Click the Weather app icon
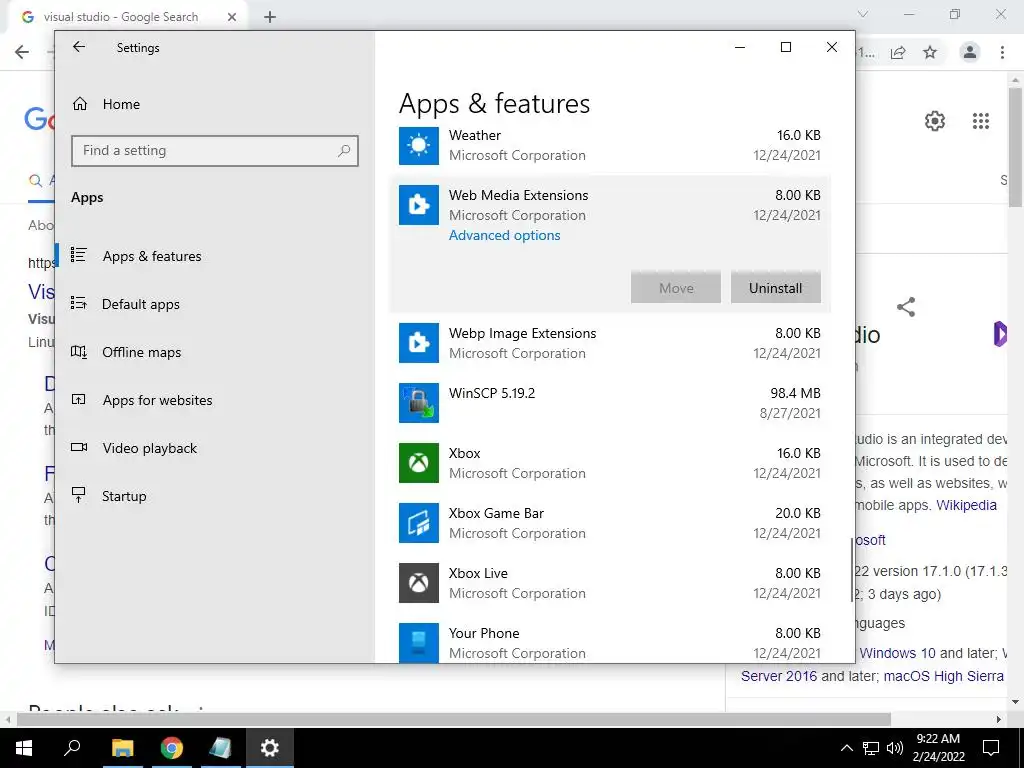The width and height of the screenshot is (1024, 768). click(419, 145)
